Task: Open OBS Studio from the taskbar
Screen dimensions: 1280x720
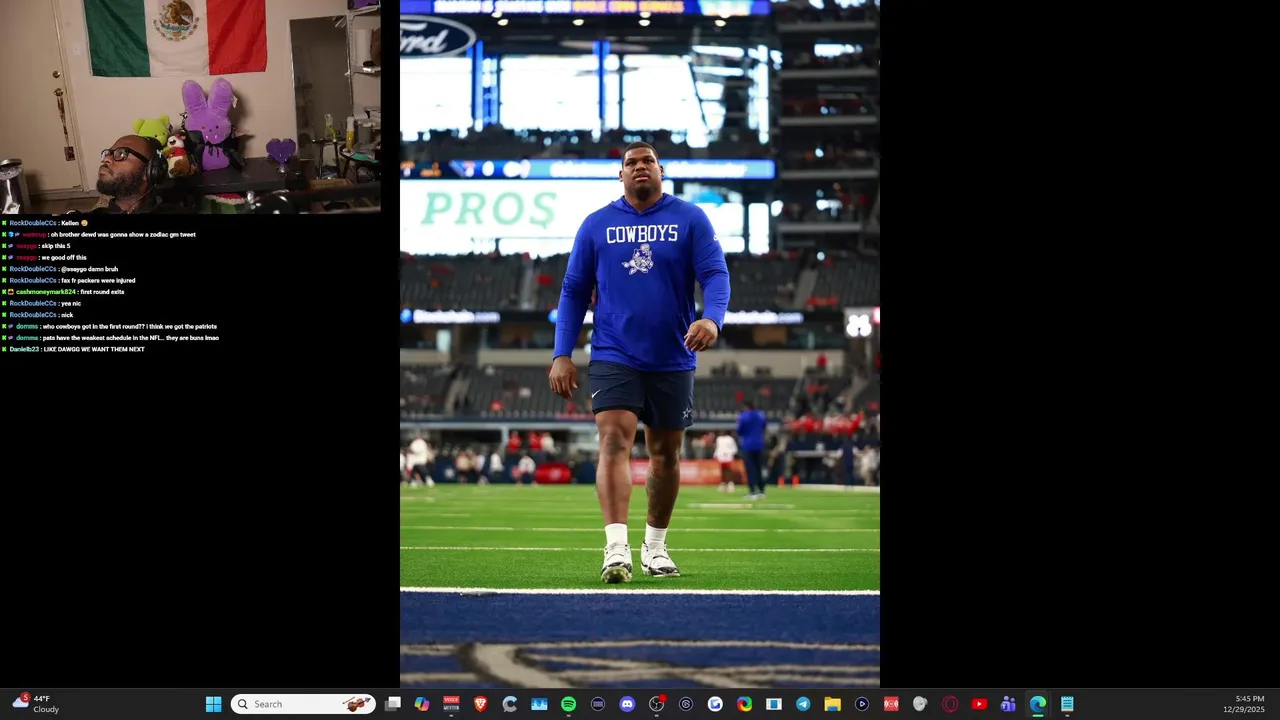Action: [656, 704]
